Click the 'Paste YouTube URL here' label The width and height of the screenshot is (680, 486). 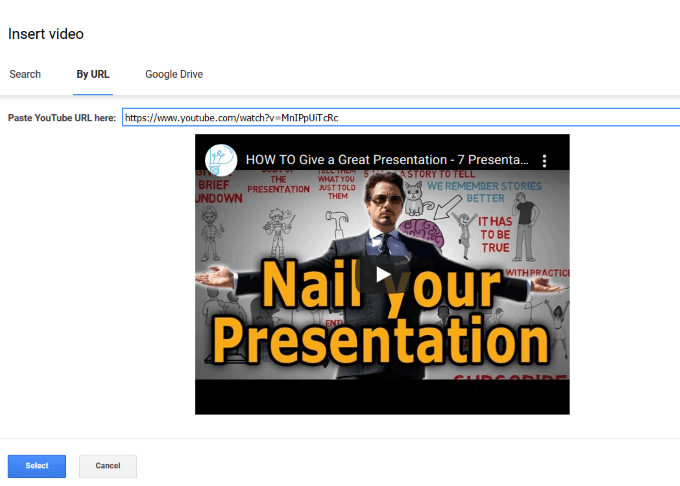click(x=62, y=118)
